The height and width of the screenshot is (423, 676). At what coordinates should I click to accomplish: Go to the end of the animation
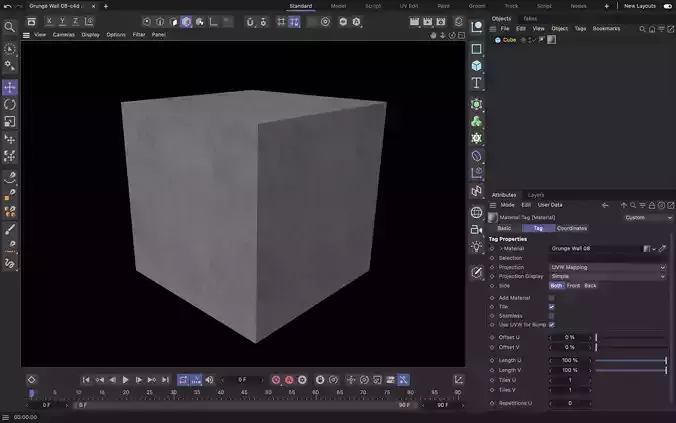point(165,380)
